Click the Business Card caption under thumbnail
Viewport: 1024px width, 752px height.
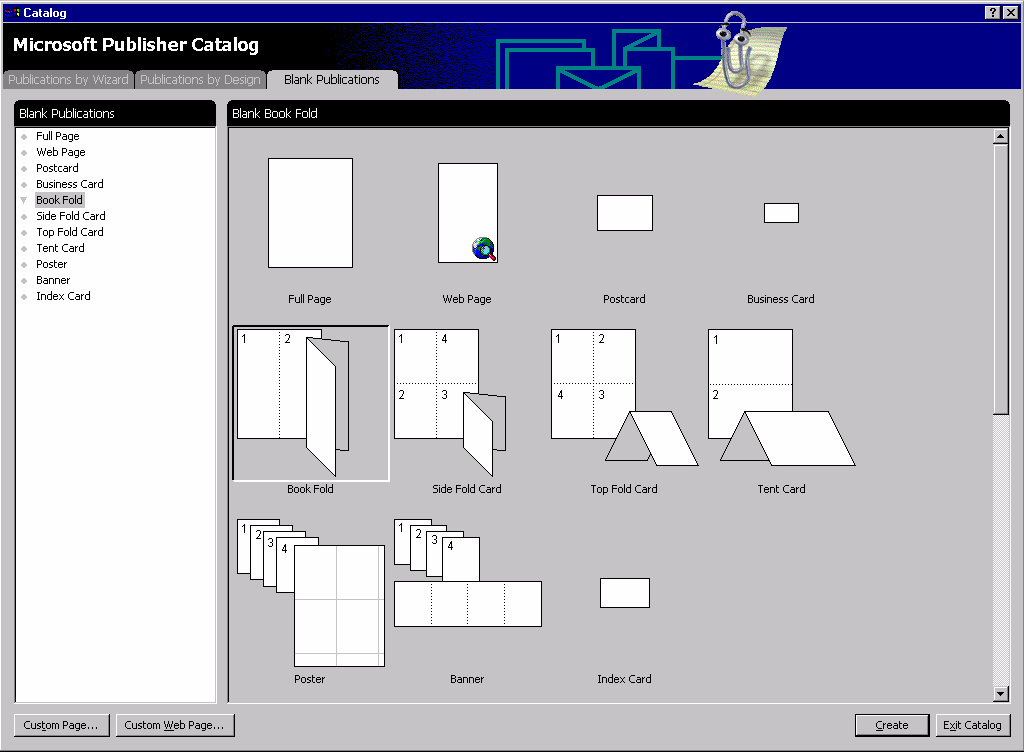781,299
